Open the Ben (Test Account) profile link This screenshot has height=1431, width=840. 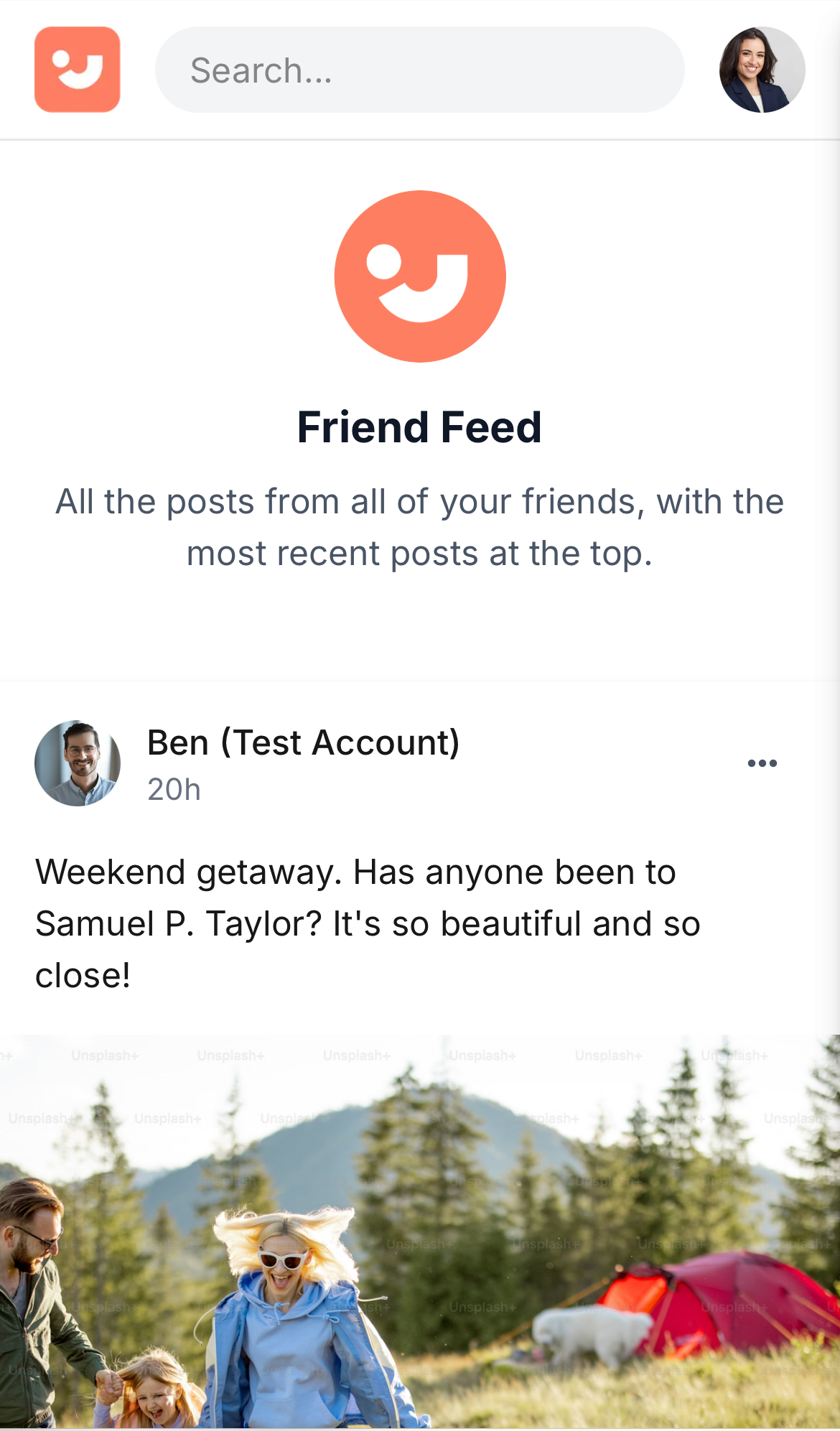(x=303, y=742)
